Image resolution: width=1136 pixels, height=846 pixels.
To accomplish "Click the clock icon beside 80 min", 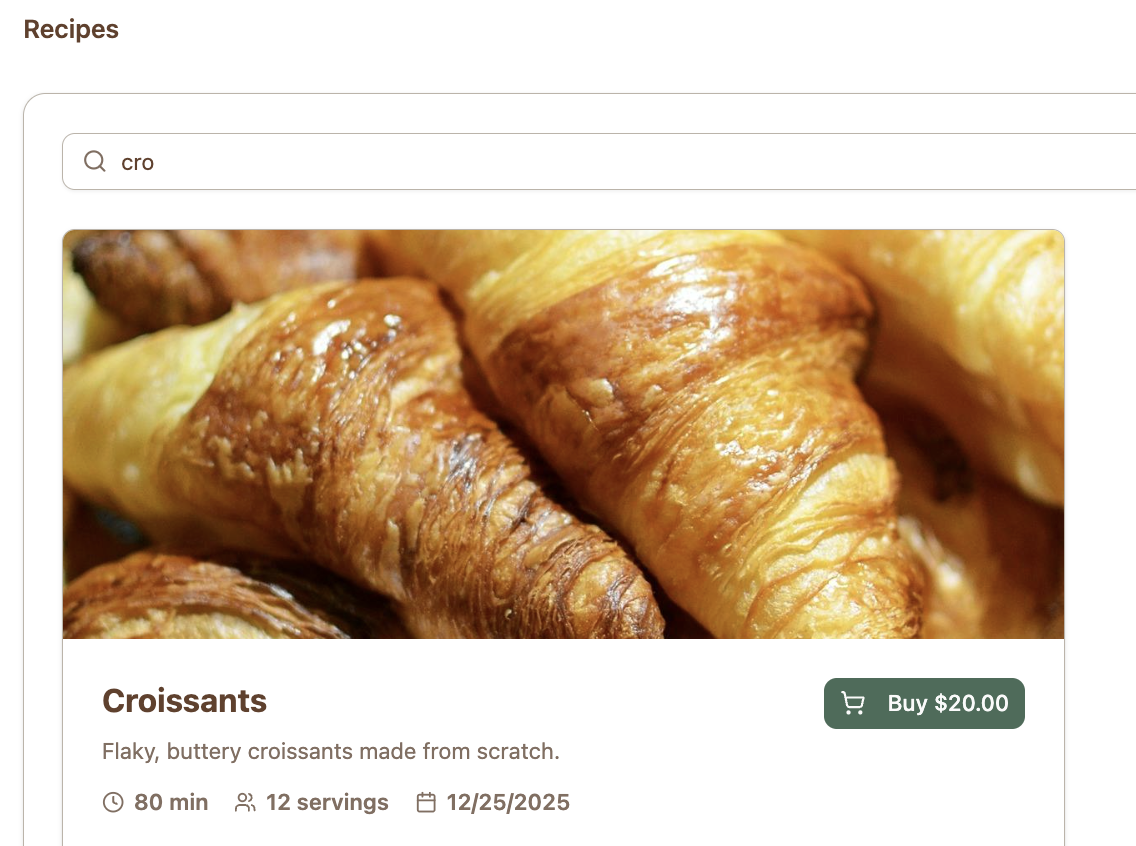I will [113, 803].
